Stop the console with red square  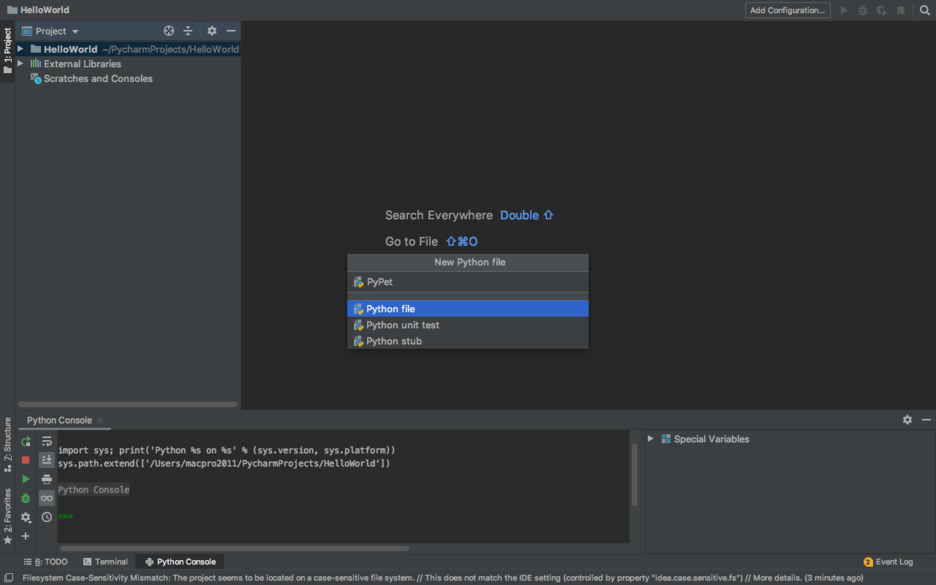click(26, 460)
